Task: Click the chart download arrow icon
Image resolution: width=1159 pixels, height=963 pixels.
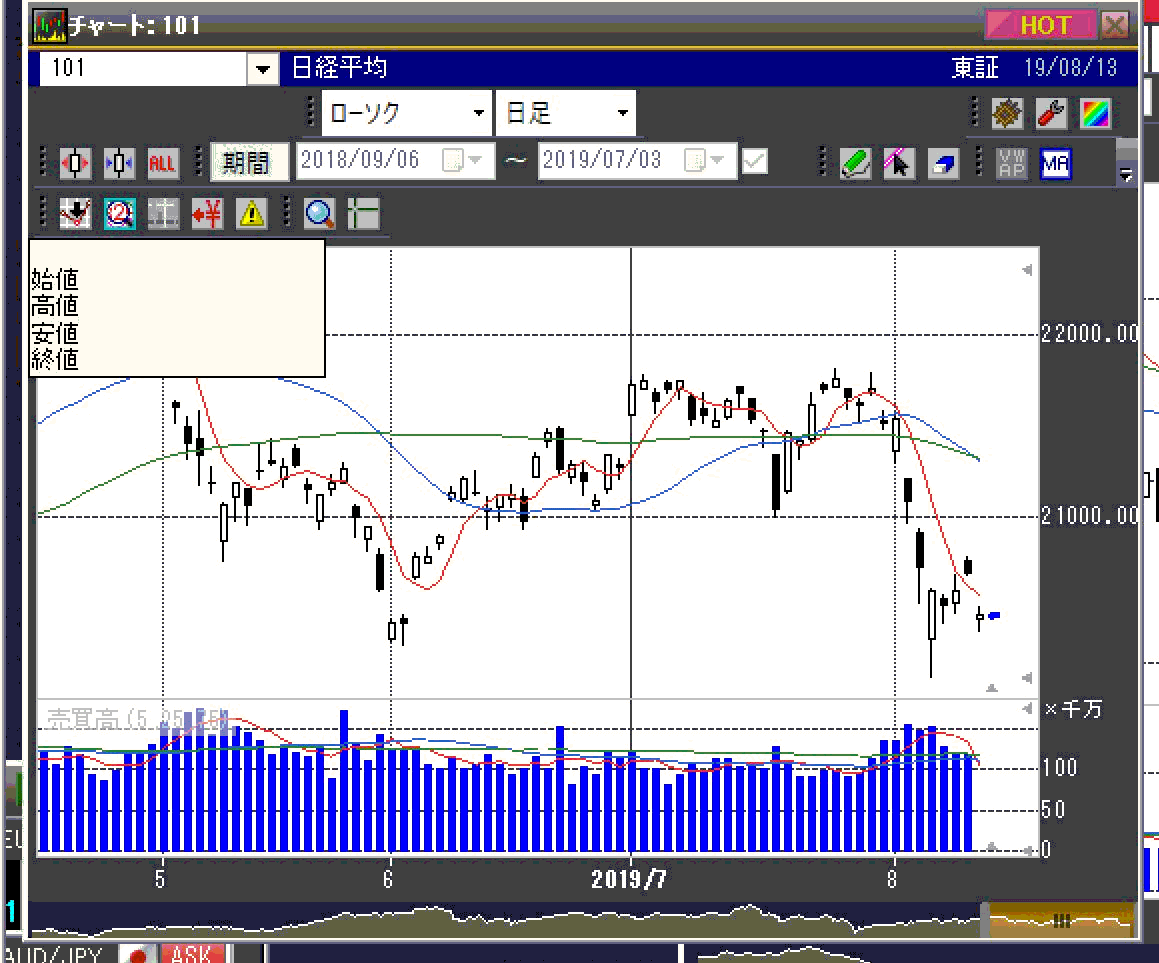Action: point(75,214)
